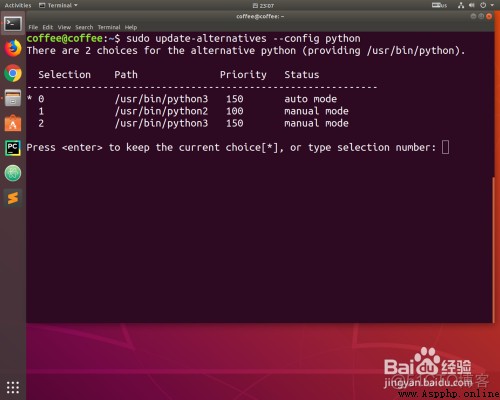Open the clock showing 23:07
Viewport: 500px width, 400px height.
(x=263, y=5)
